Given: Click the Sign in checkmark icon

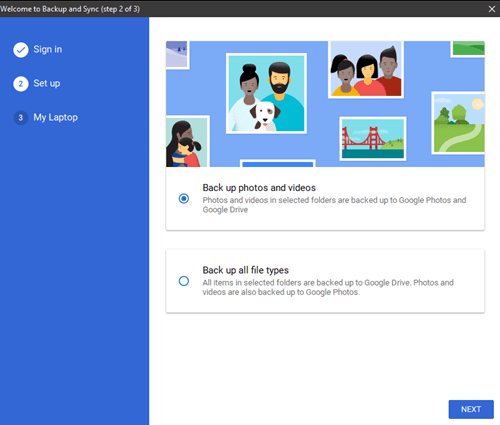Looking at the screenshot, I should tap(21, 50).
